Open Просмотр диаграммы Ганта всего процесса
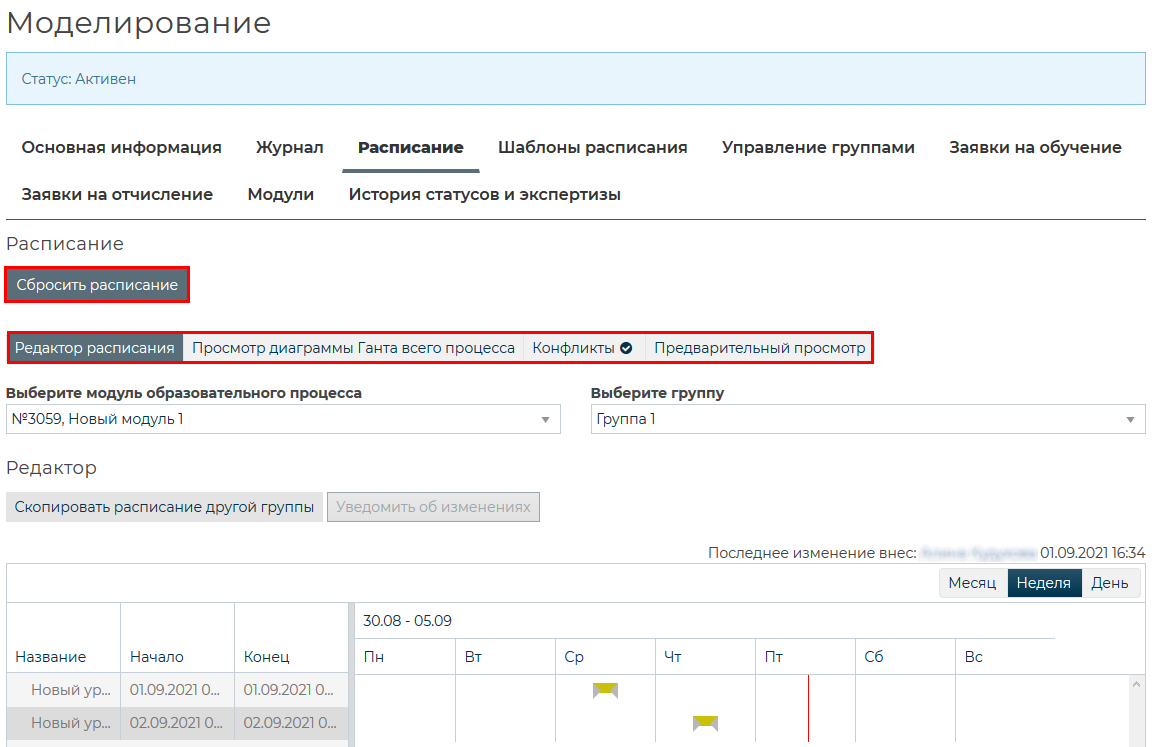This screenshot has width=1161, height=747. coord(353,348)
